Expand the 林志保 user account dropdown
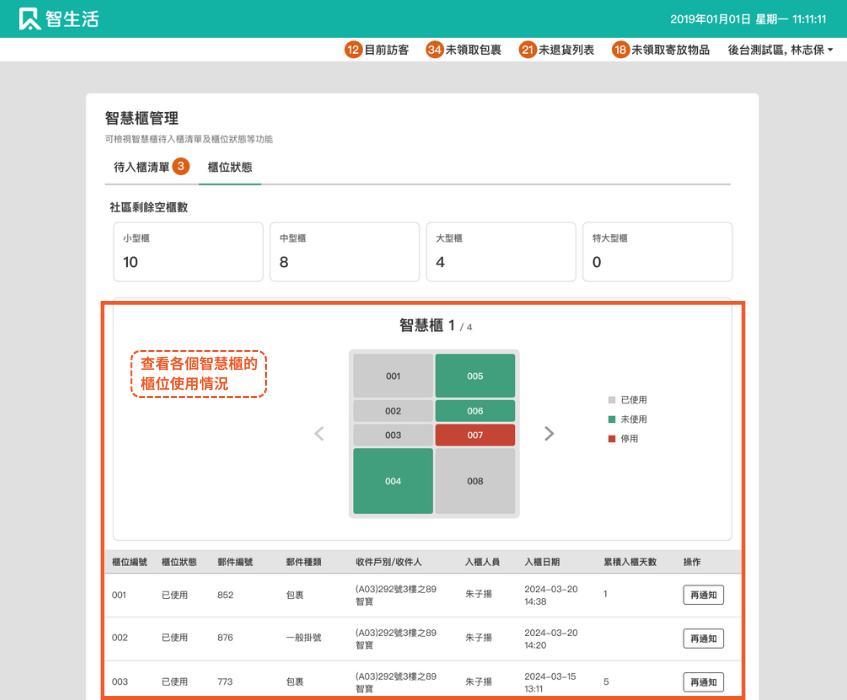This screenshot has width=847, height=700. [780, 49]
